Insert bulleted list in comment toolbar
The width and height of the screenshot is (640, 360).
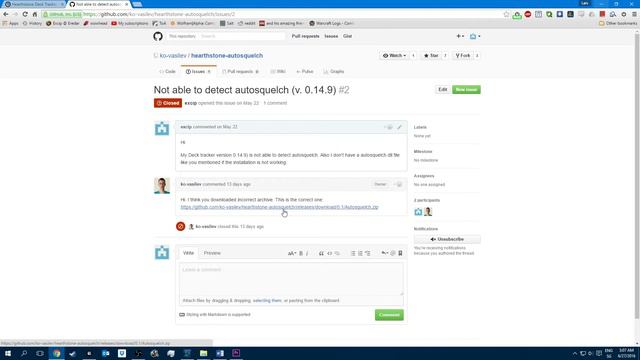click(x=353, y=253)
